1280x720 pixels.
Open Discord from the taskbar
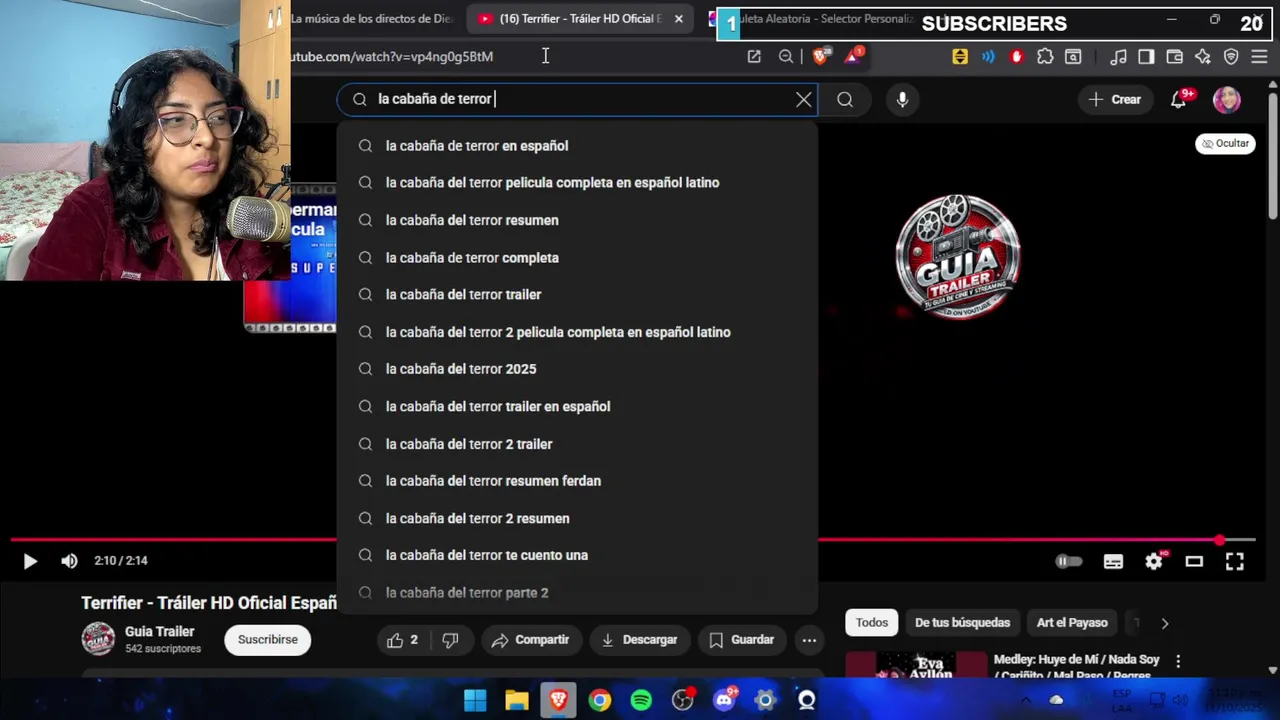click(725, 700)
